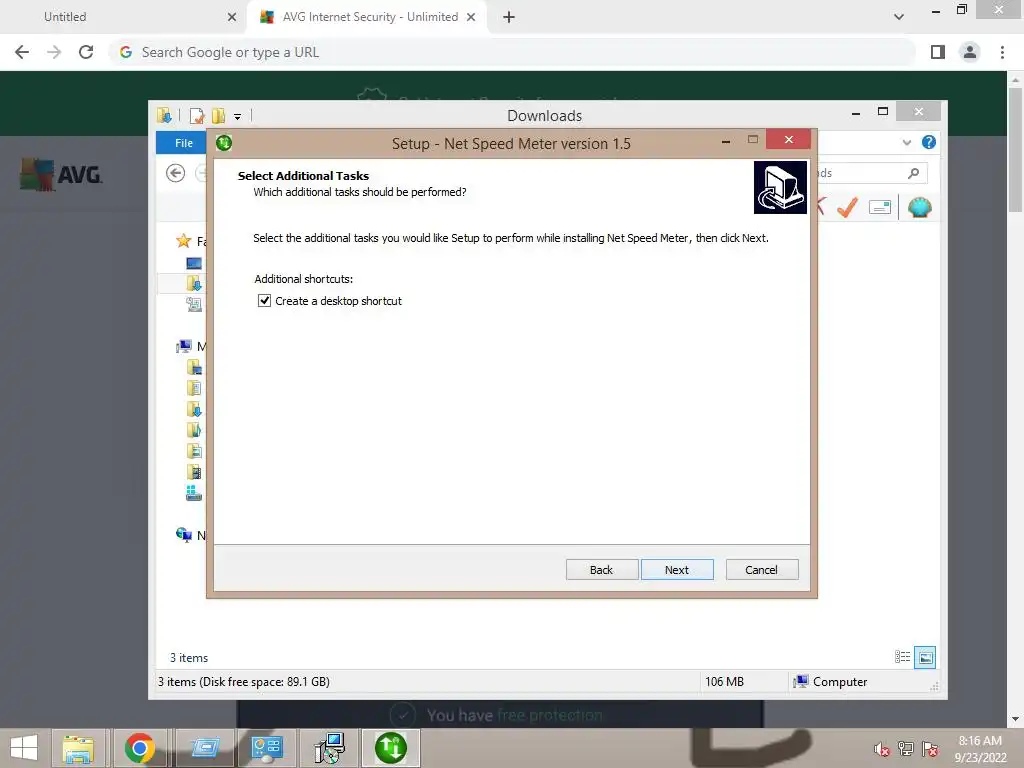Click Chrome's forward arrow
This screenshot has width=1024, height=768.
(x=54, y=52)
